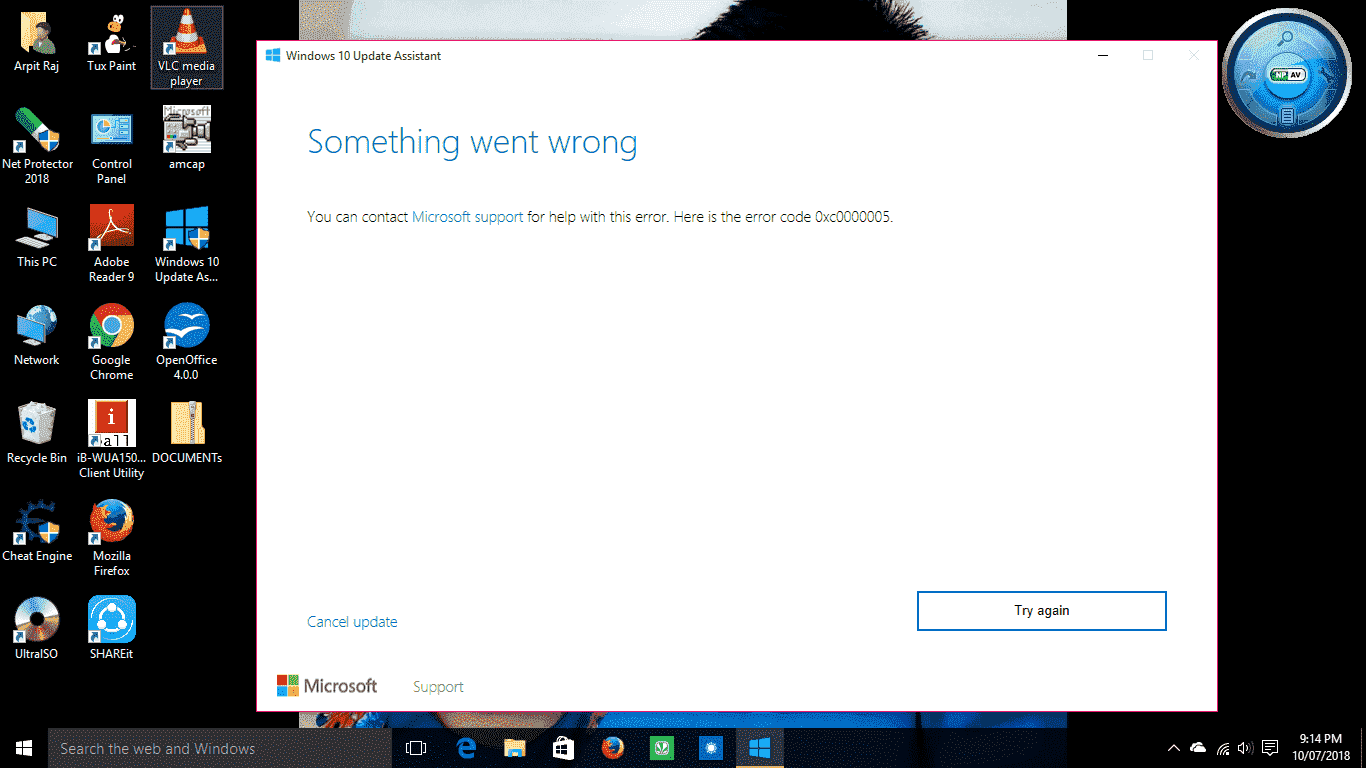Open the Windows Start menu
The image size is (1366, 768).
click(x=24, y=748)
